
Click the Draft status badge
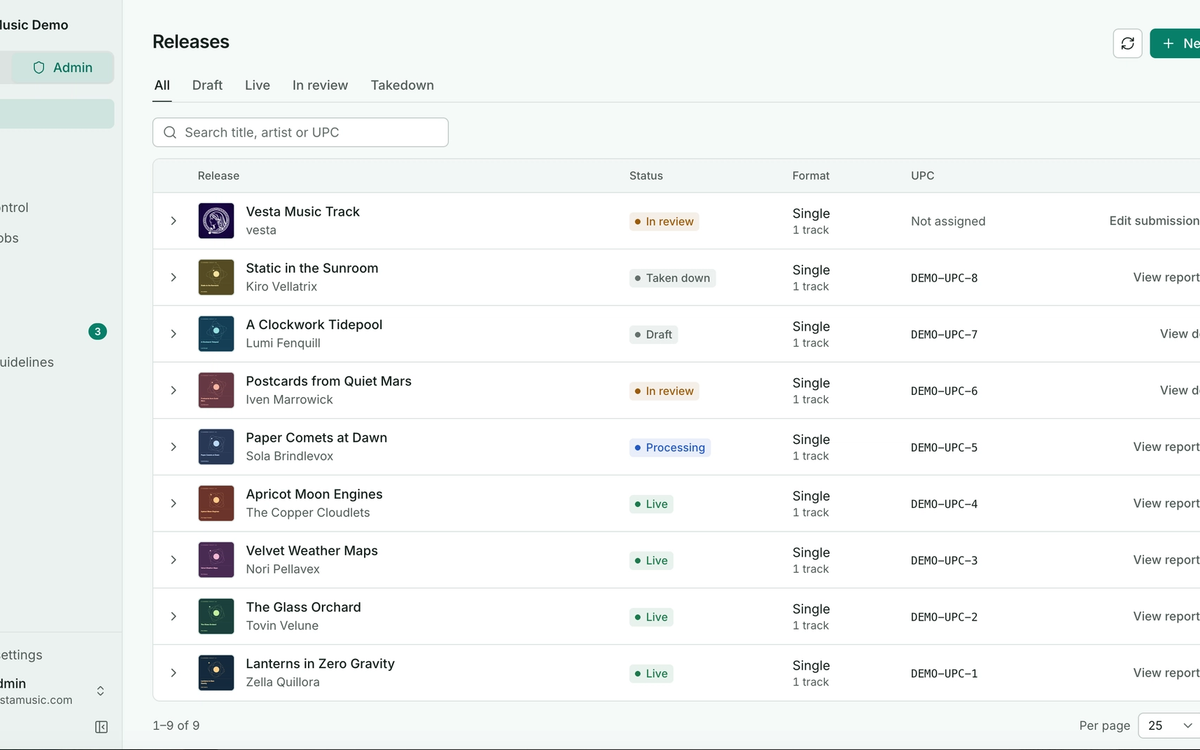click(x=653, y=335)
